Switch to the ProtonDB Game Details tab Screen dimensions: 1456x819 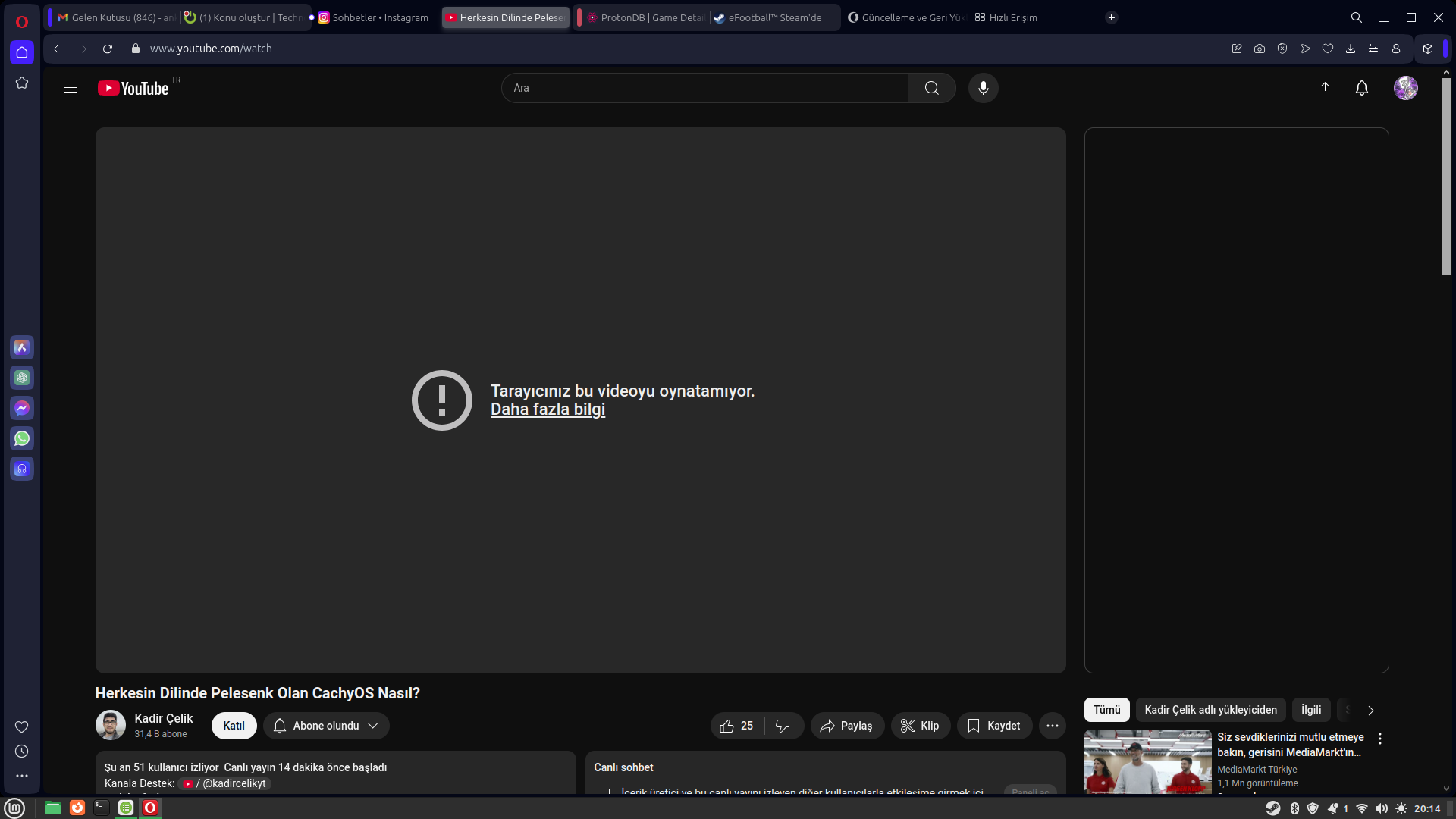click(x=645, y=17)
